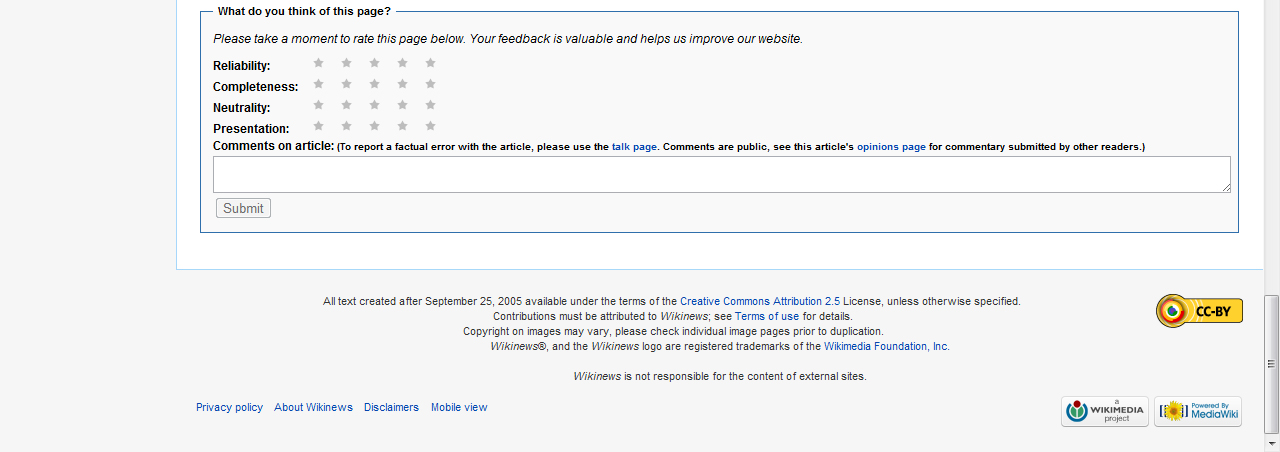
Task: Visit the opinions page link
Action: 891,147
